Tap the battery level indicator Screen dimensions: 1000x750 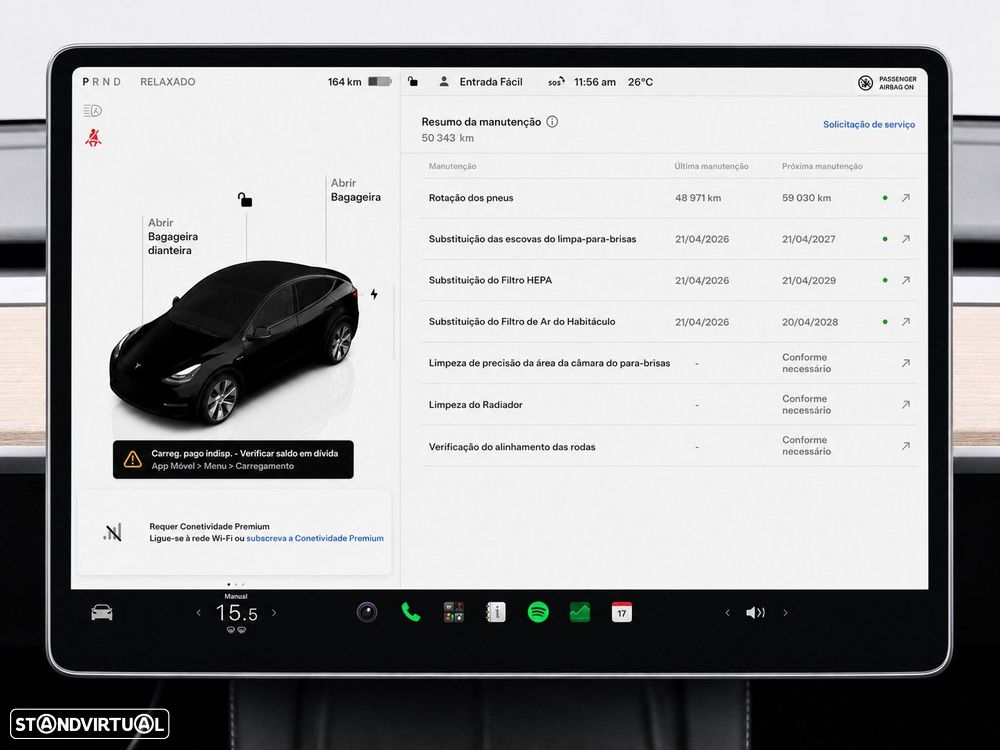click(x=379, y=82)
